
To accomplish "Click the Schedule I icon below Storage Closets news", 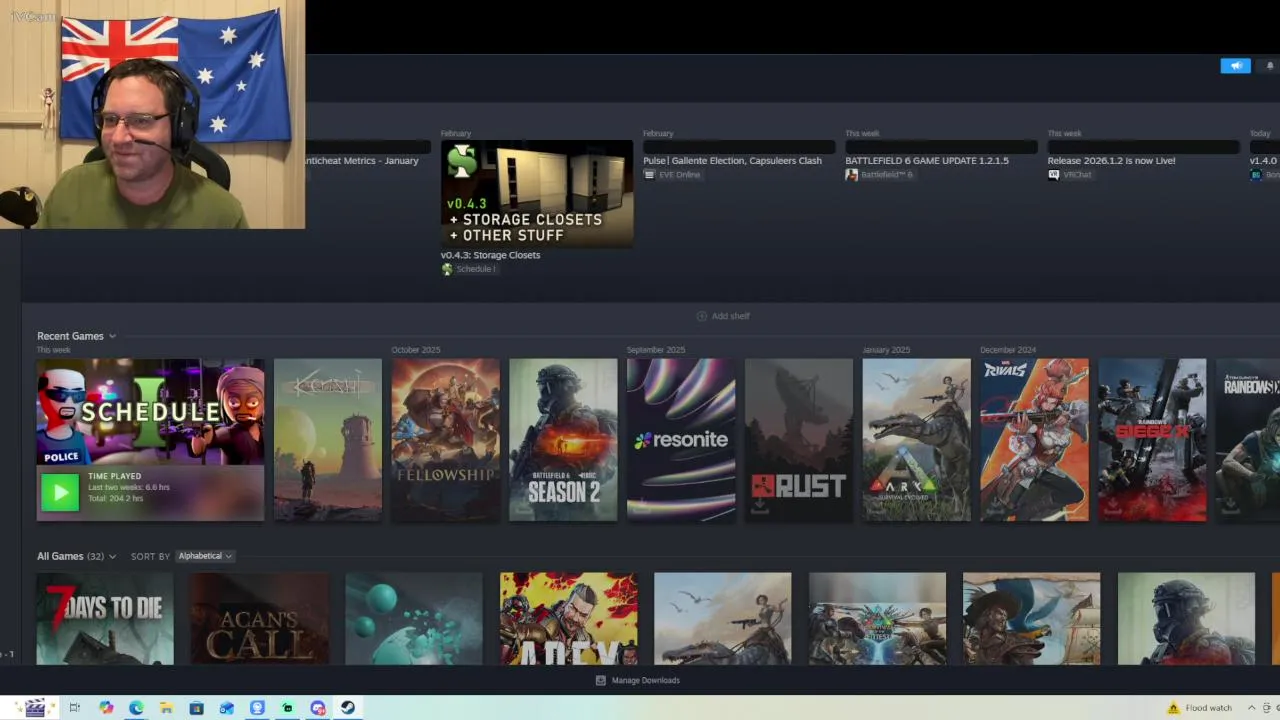I will [447, 269].
